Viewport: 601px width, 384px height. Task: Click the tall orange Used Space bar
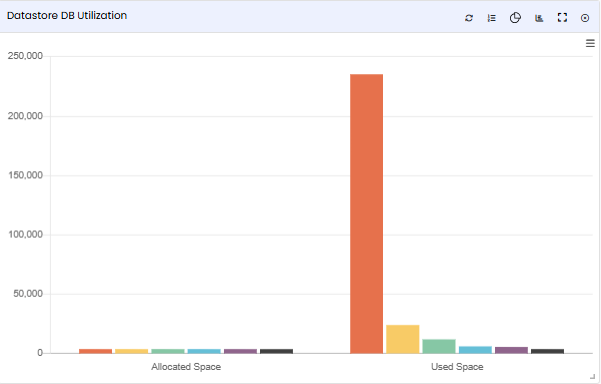[366, 213]
